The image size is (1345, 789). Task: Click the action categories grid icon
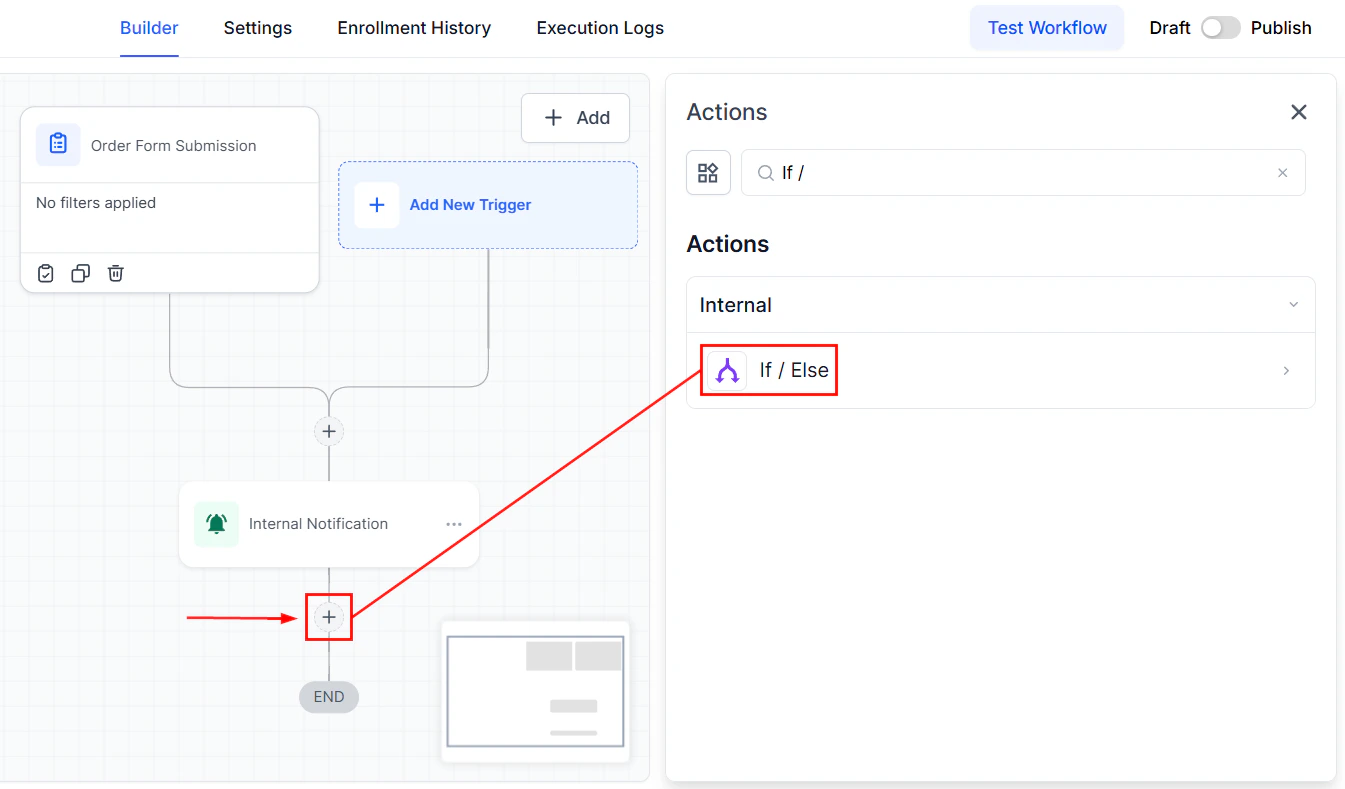708,173
